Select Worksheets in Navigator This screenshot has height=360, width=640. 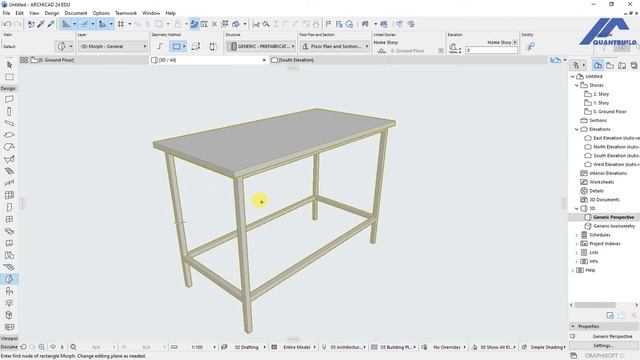[x=601, y=182]
